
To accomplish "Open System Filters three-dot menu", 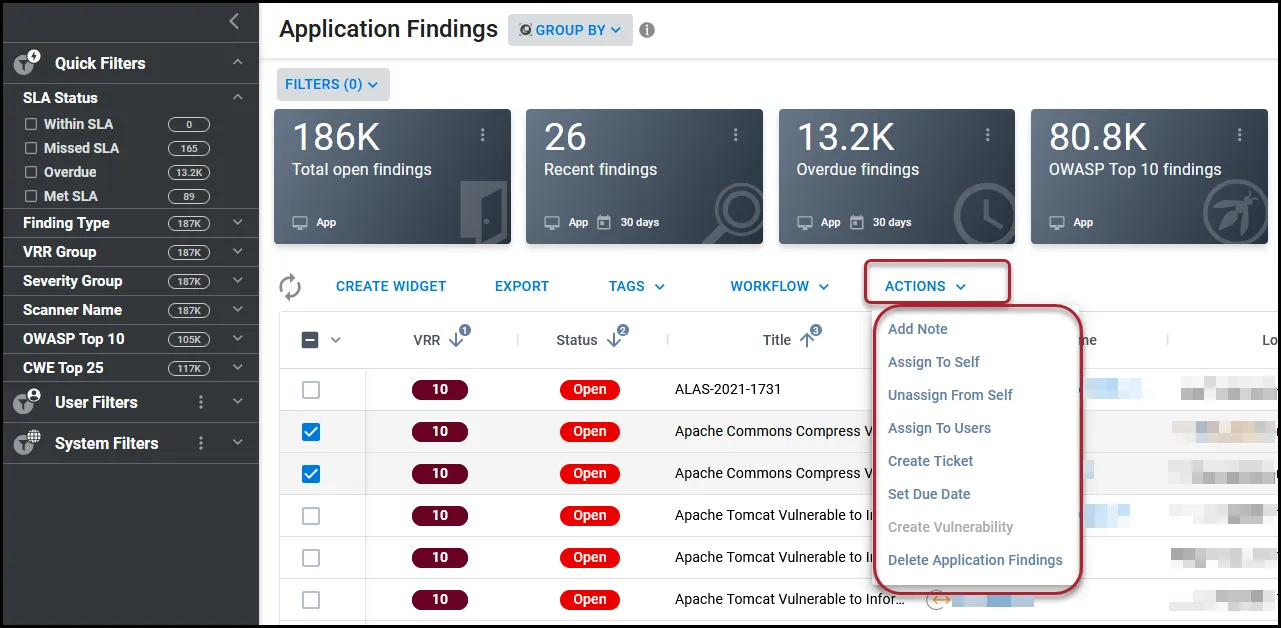I will tap(201, 443).
